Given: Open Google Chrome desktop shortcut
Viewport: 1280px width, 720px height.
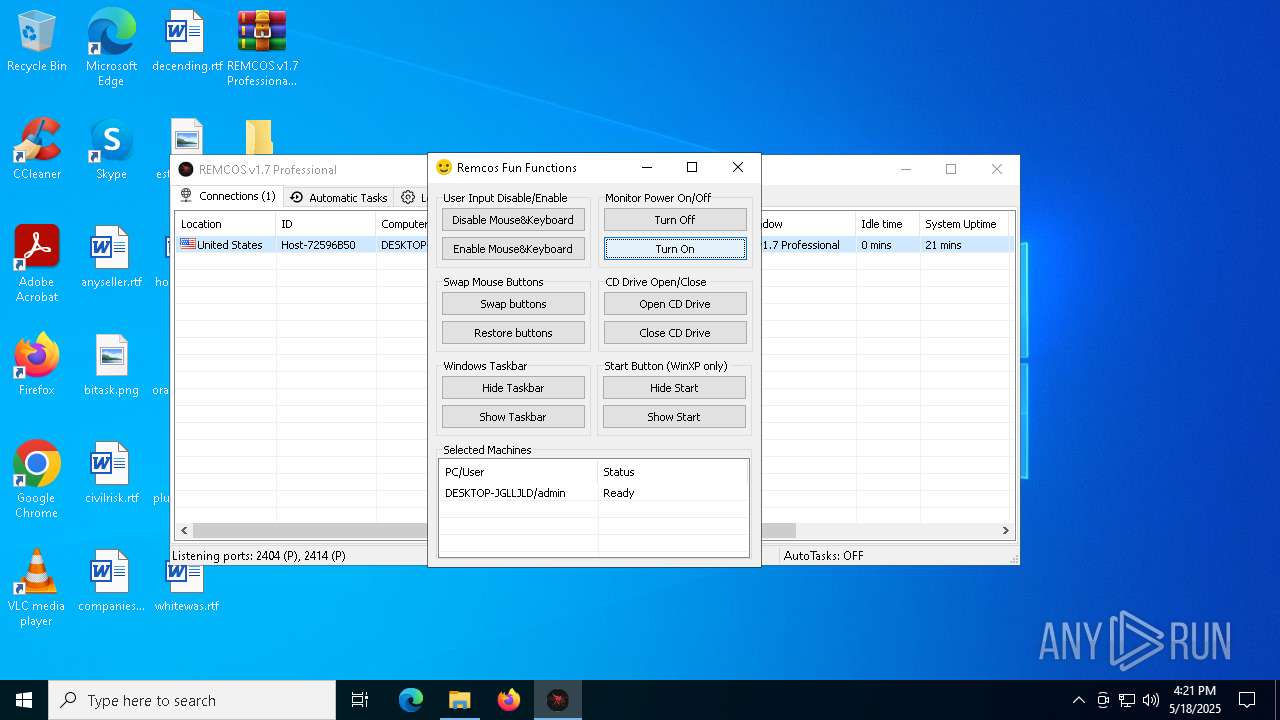Looking at the screenshot, I should [37, 480].
